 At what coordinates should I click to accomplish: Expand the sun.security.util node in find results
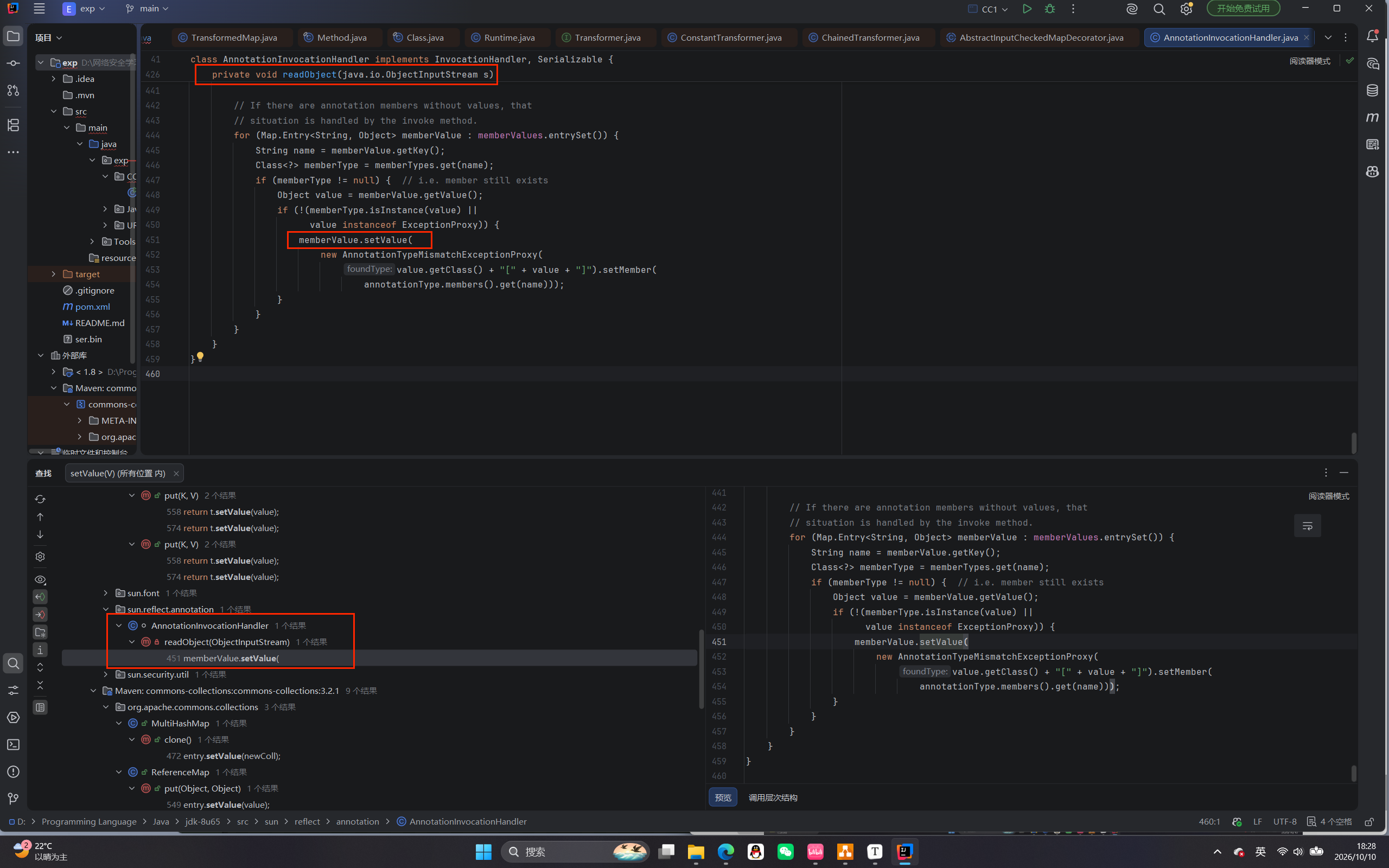(x=106, y=674)
